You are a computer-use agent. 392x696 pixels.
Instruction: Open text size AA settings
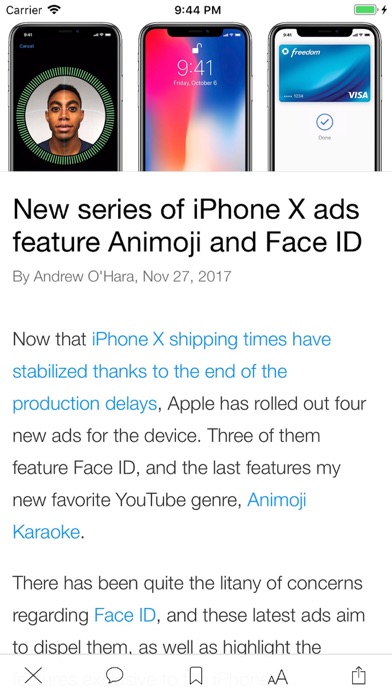pos(277,677)
